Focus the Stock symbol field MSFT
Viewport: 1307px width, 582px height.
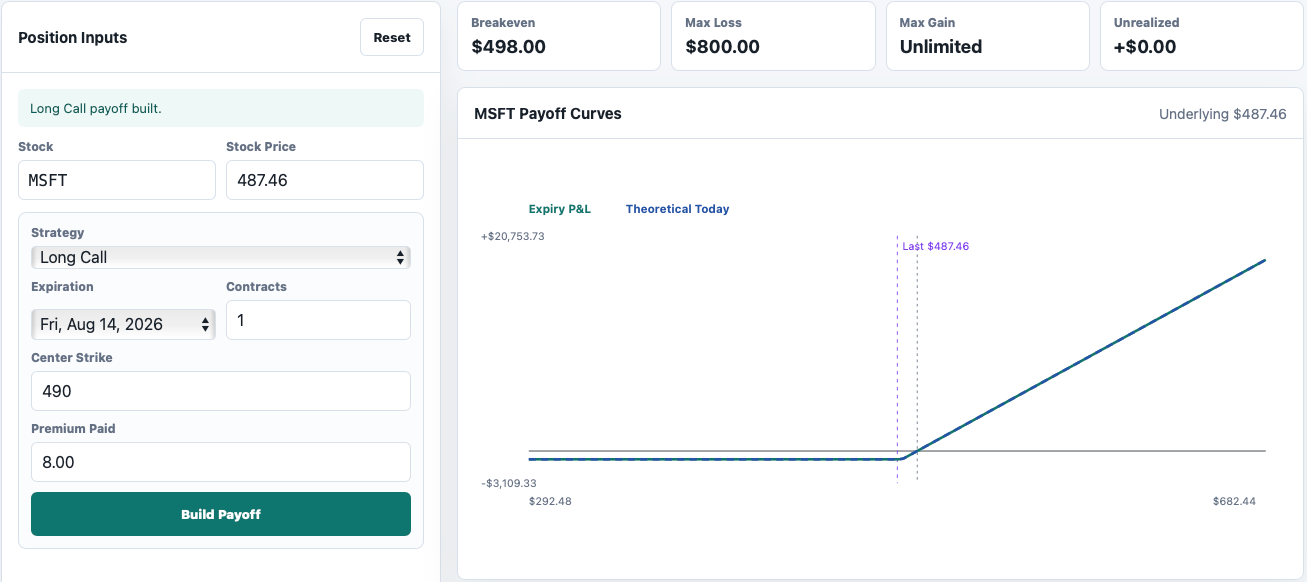pos(117,180)
